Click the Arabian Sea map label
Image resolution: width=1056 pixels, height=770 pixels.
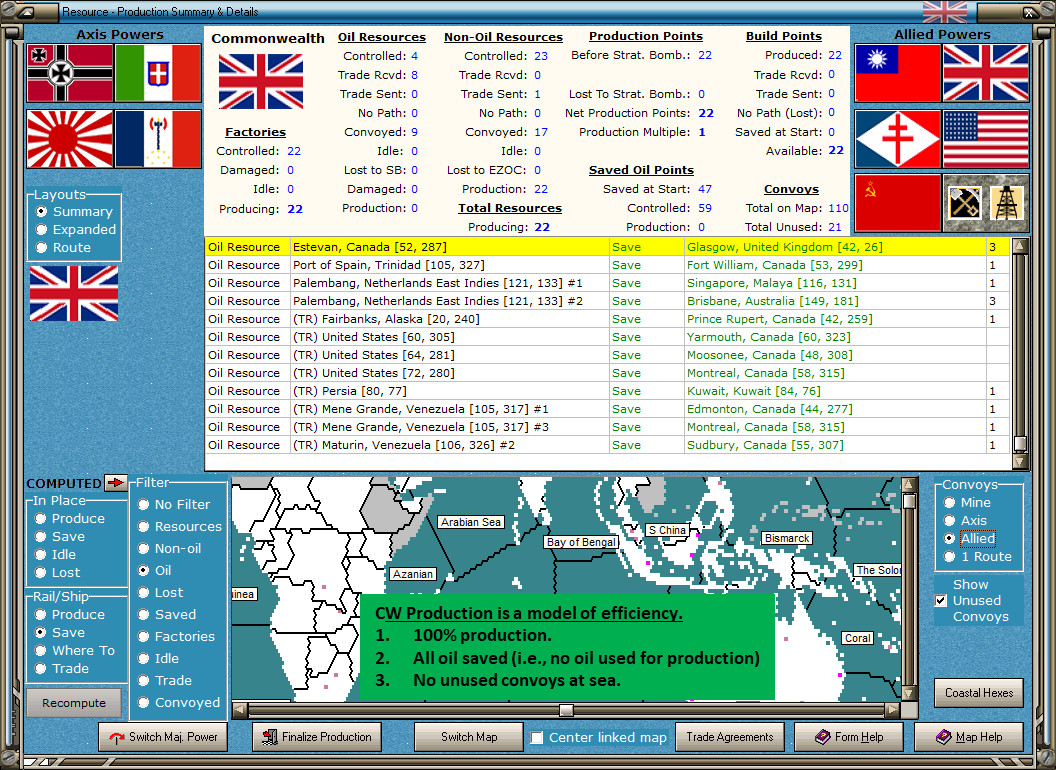[471, 522]
